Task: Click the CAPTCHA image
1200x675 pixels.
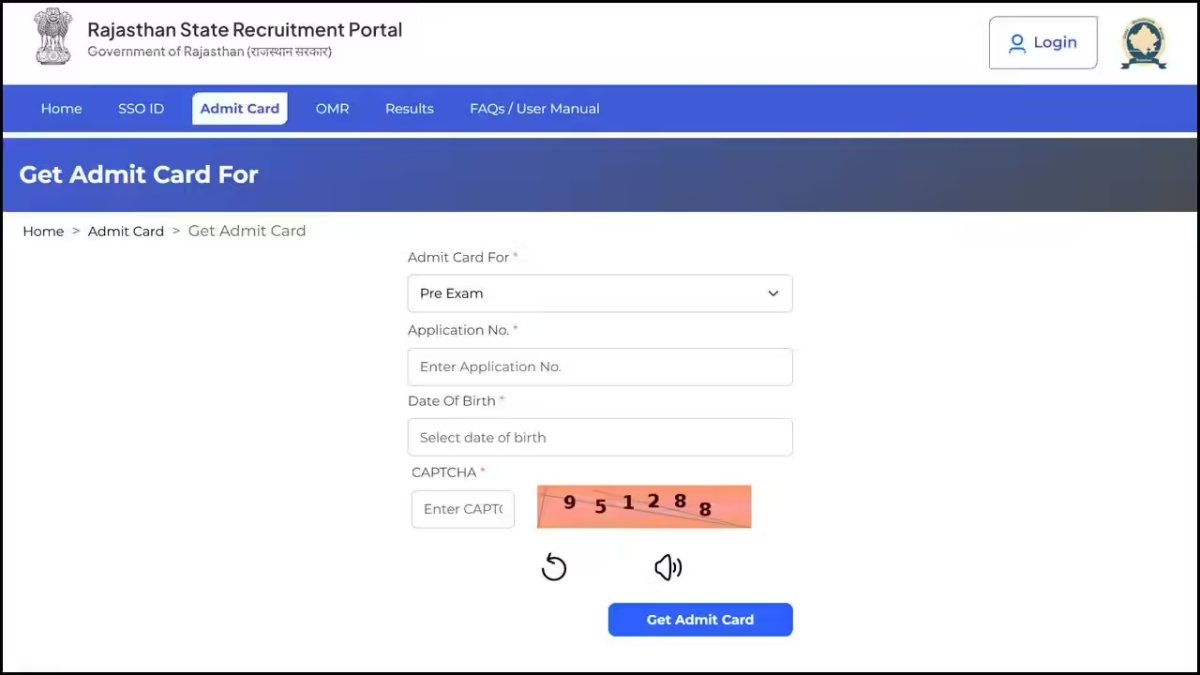Action: (644, 506)
